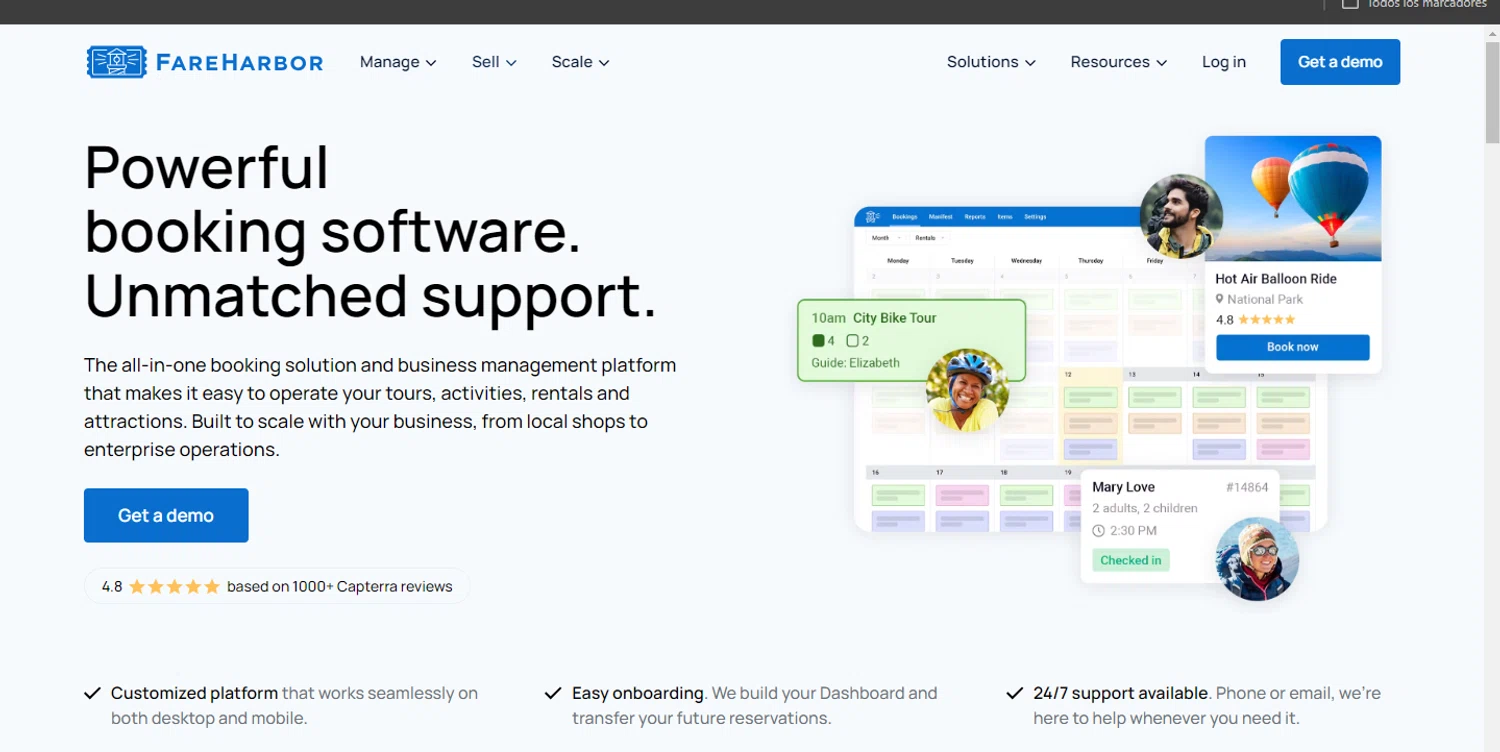
Task: Click the "City Bike Tour" title
Action: click(x=895, y=318)
